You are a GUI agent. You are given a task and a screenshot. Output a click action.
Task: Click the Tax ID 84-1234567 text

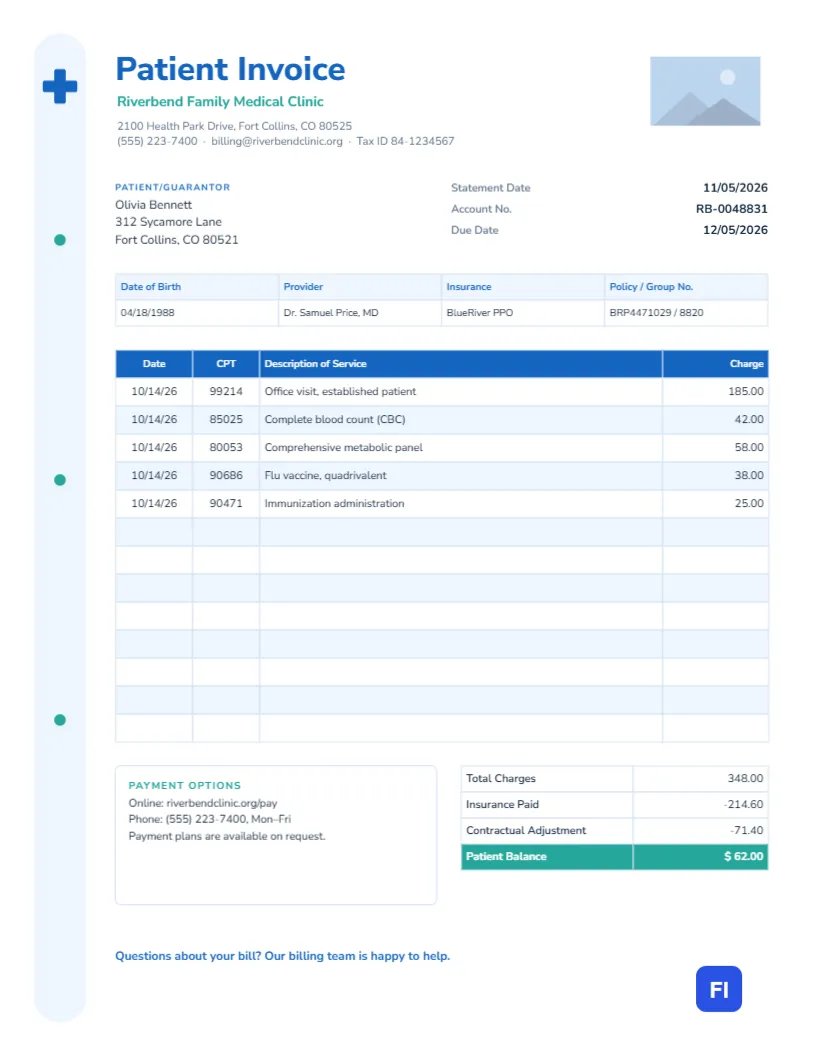click(405, 141)
